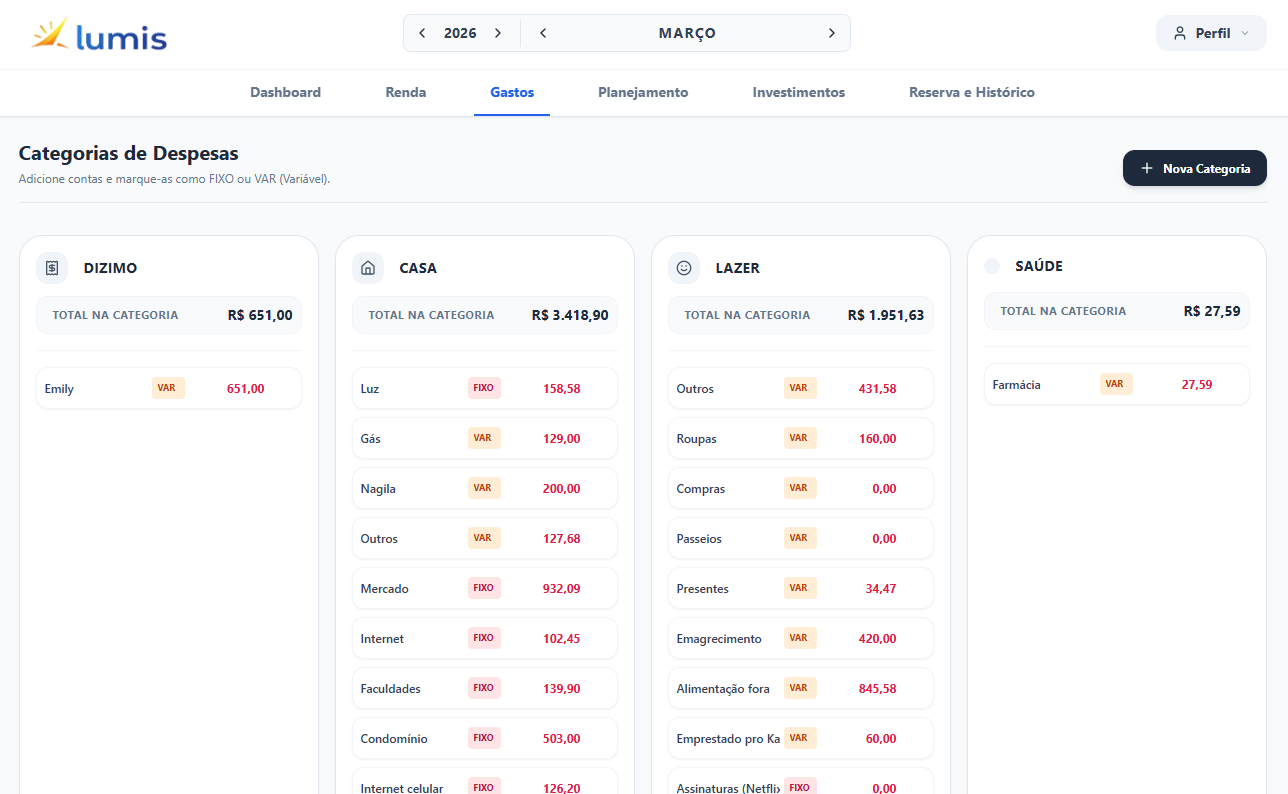Advance to the month after Março
1288x794 pixels.
click(x=831, y=33)
